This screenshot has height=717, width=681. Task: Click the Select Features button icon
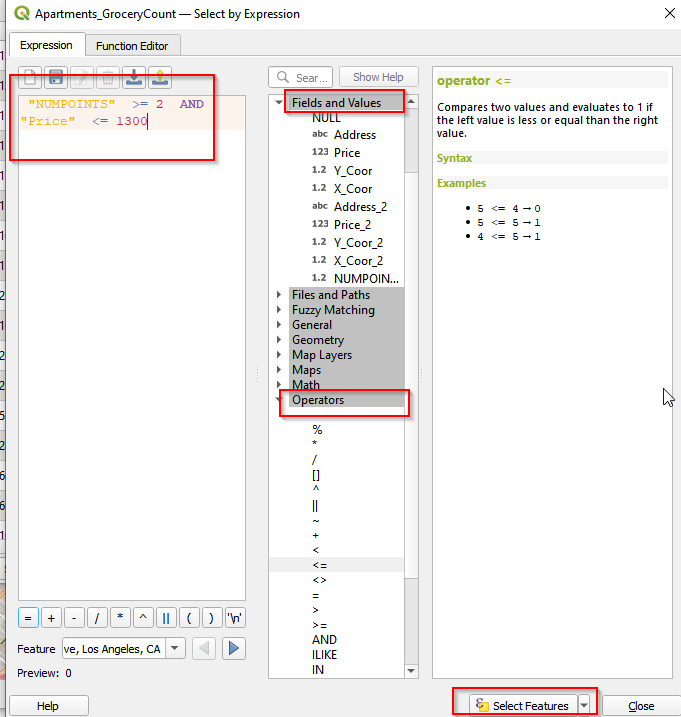point(482,705)
